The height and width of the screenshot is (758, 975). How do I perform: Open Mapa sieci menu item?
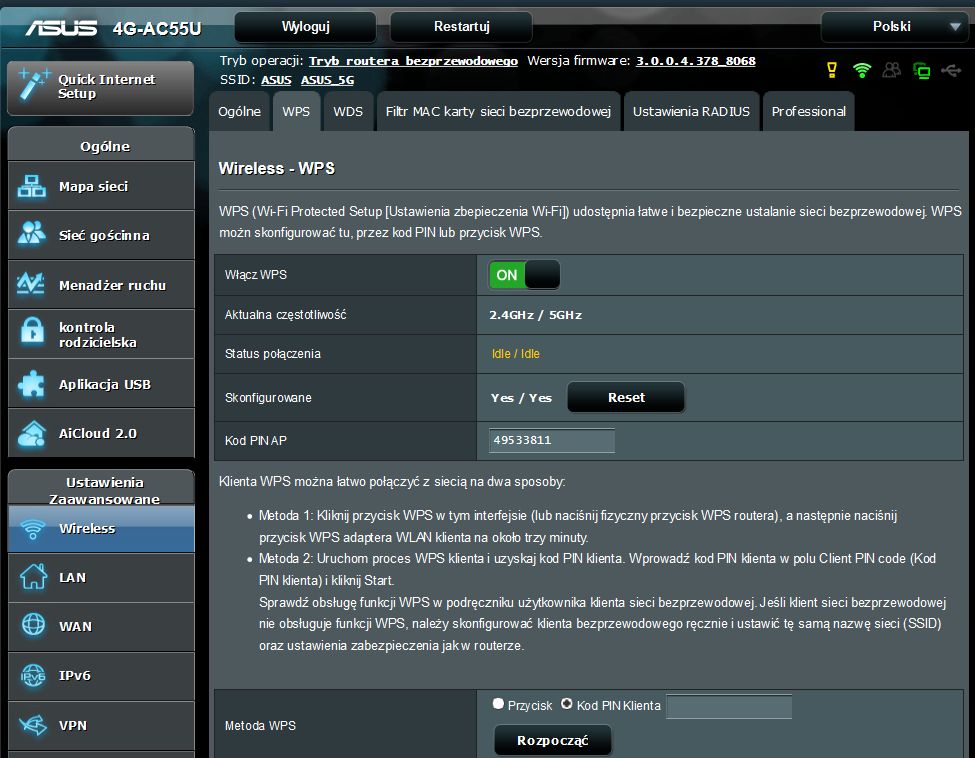coord(101,186)
